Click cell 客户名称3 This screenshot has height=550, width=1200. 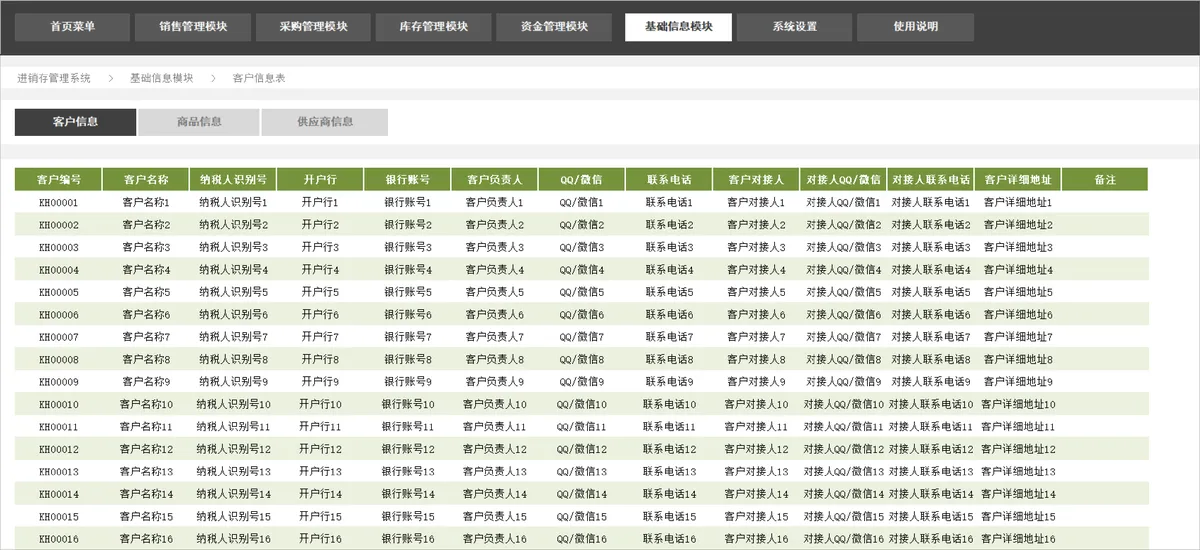pyautogui.click(x=146, y=247)
